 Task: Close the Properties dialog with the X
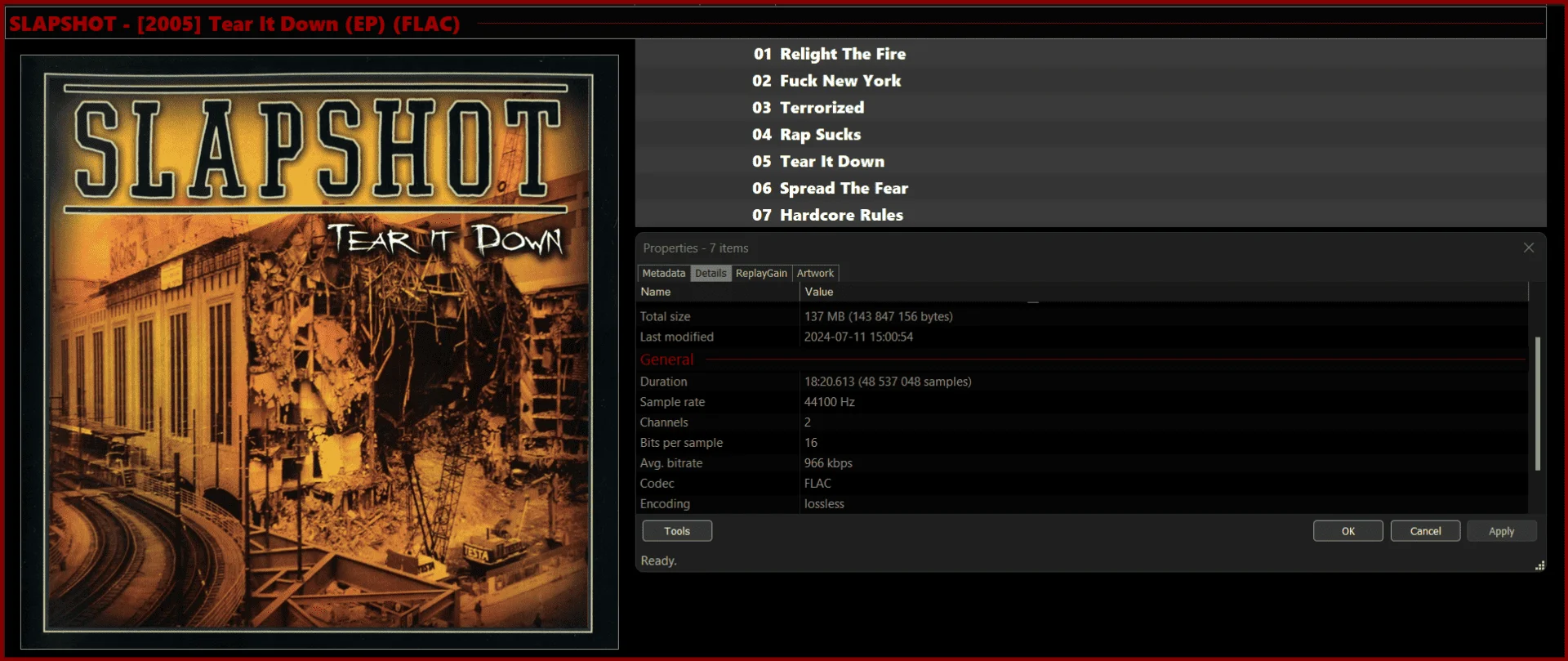1529,248
